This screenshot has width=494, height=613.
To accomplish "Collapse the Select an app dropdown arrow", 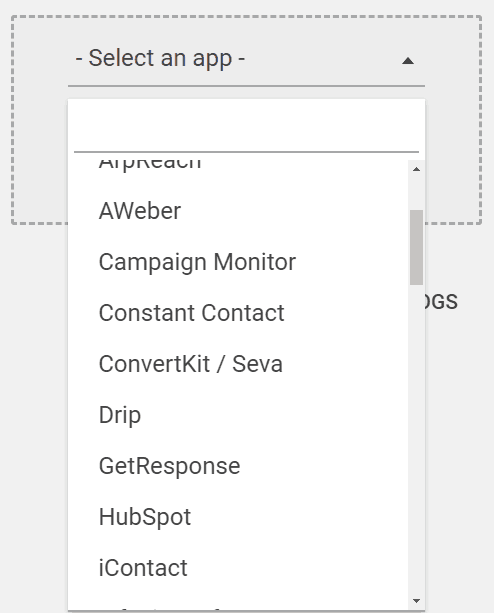I will click(408, 61).
